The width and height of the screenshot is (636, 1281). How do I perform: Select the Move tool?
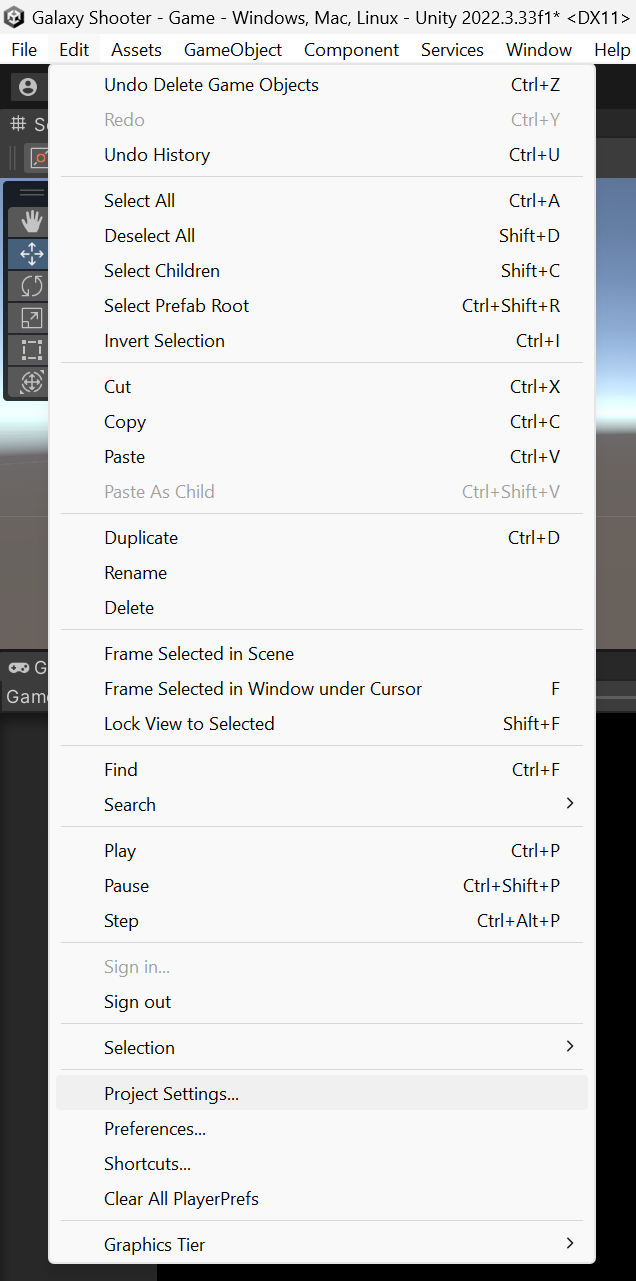pos(31,254)
